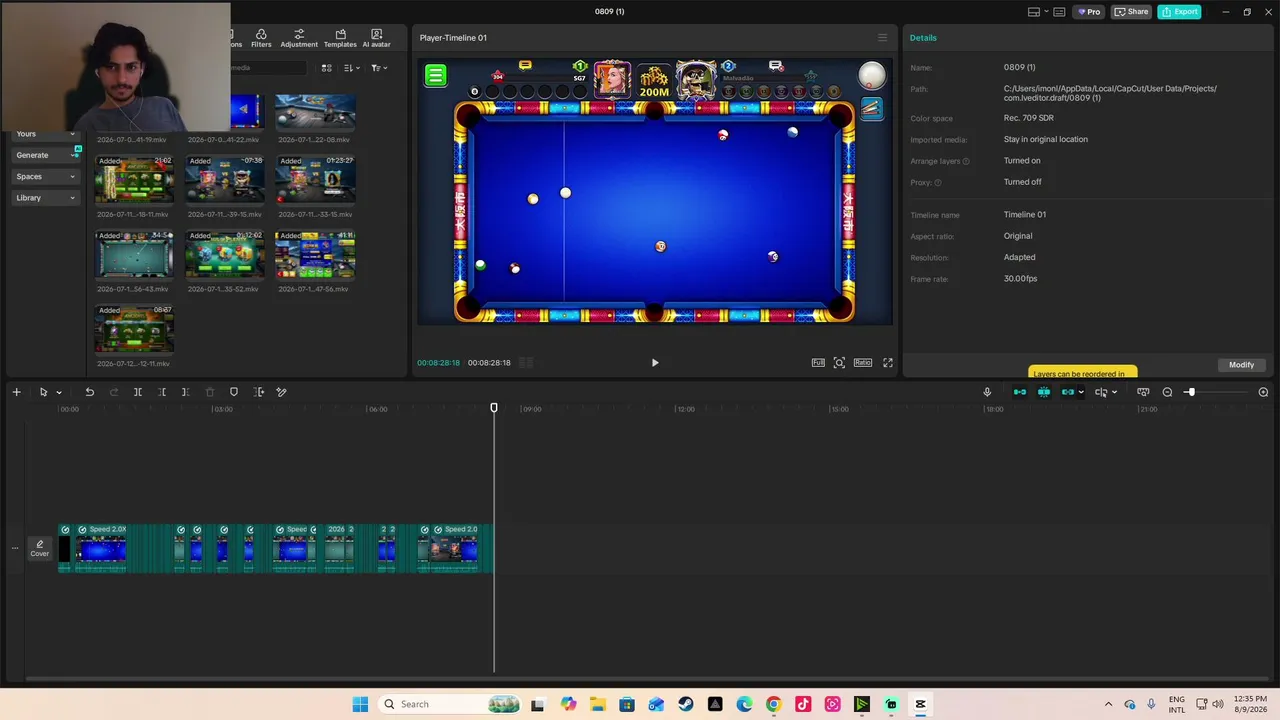Toggle main track magnet
The width and height of the screenshot is (1280, 720).
pos(1020,392)
